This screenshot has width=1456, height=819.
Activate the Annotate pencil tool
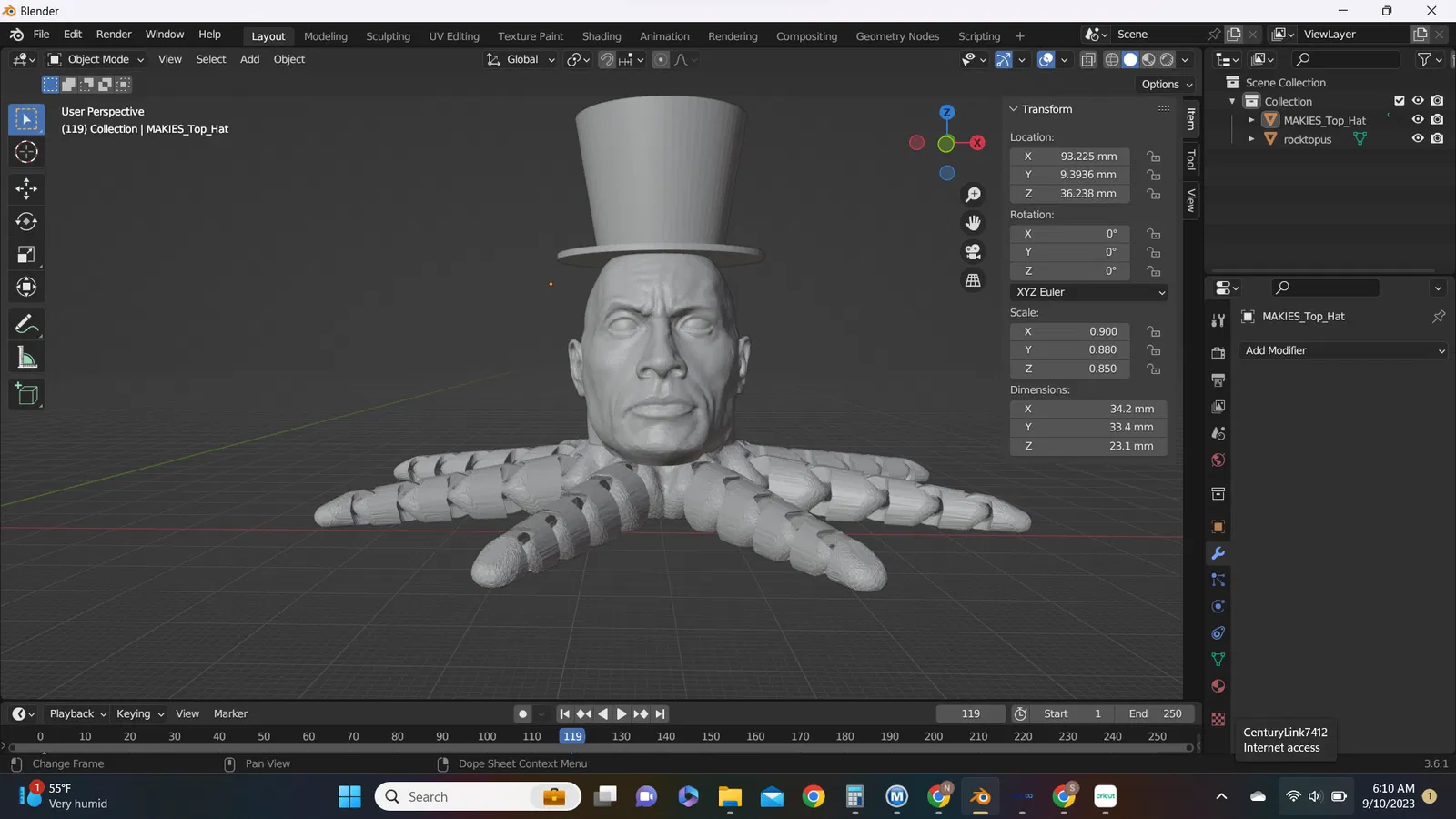(x=26, y=324)
